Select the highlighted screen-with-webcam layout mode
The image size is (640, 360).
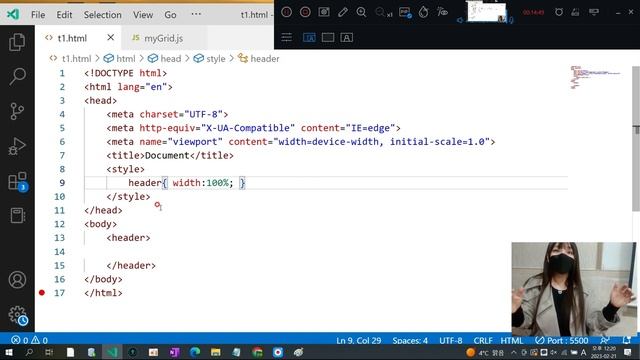(309, 38)
